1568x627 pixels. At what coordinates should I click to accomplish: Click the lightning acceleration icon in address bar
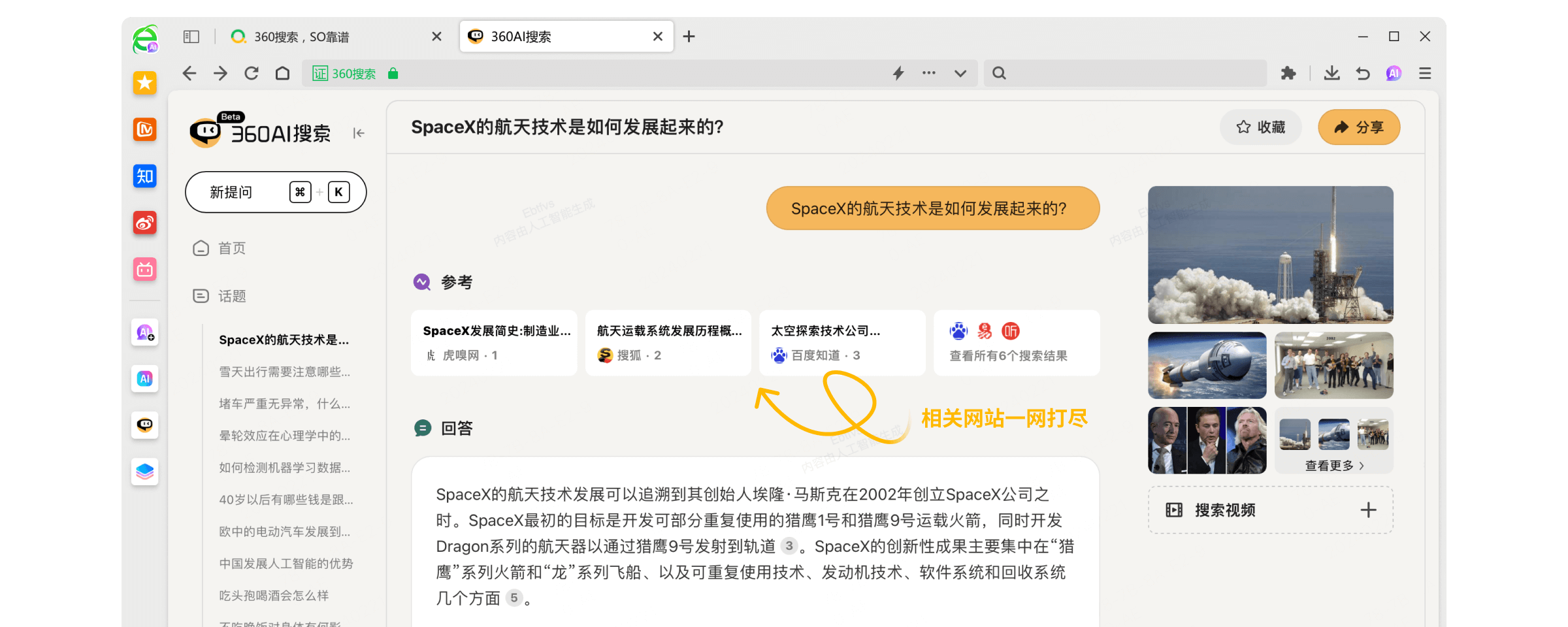coord(898,73)
